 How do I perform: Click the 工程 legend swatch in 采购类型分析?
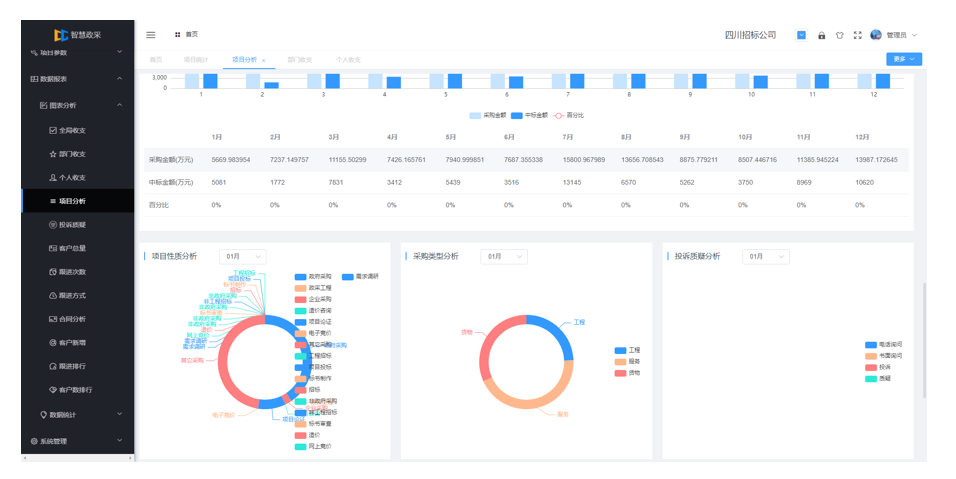[620, 351]
